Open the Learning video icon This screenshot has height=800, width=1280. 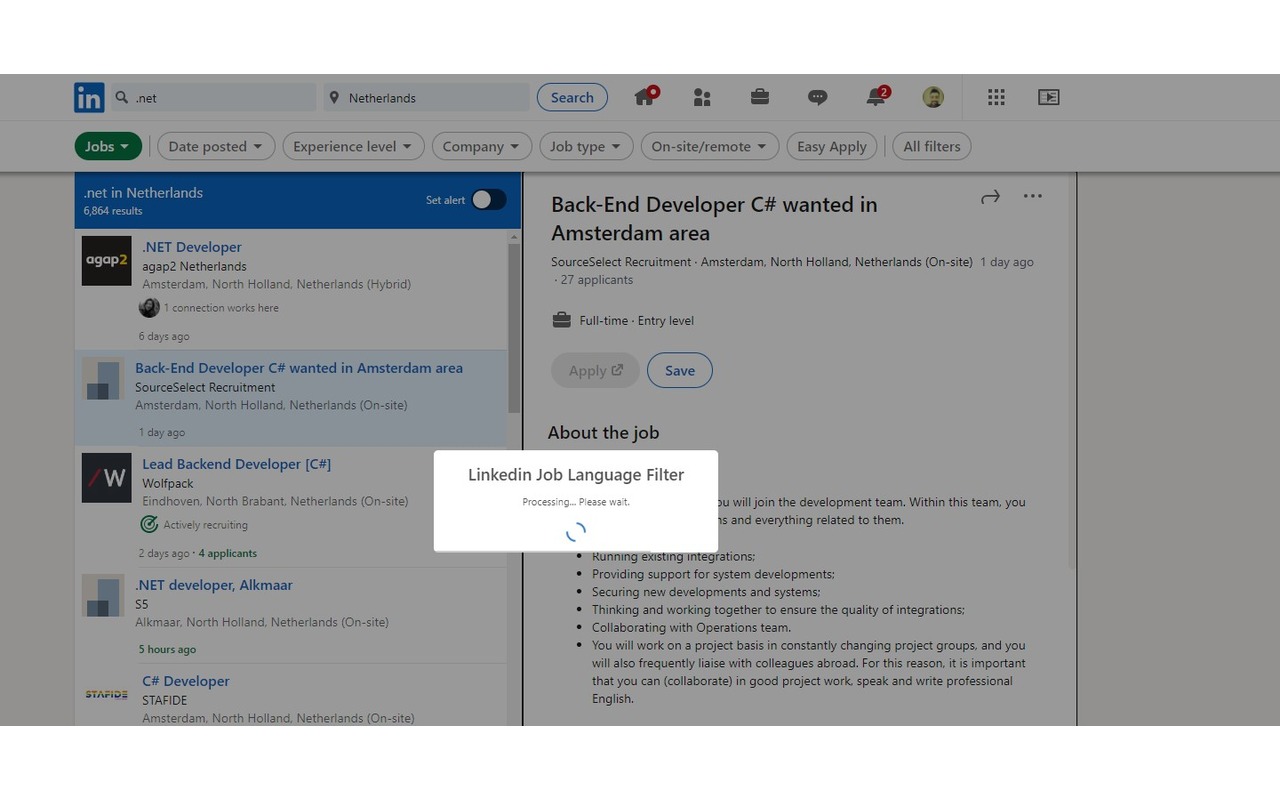pos(1048,97)
